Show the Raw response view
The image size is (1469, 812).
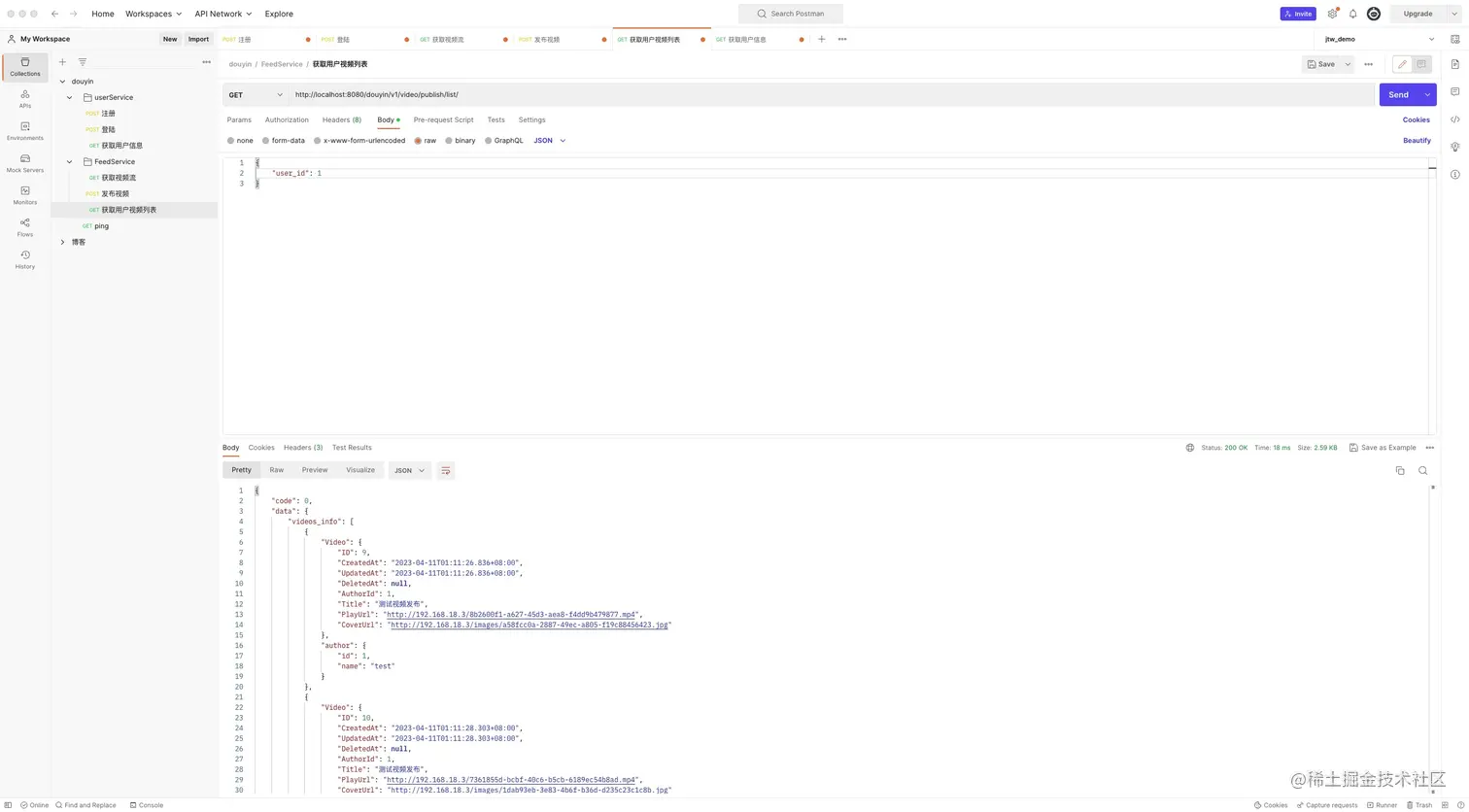pyautogui.click(x=277, y=470)
